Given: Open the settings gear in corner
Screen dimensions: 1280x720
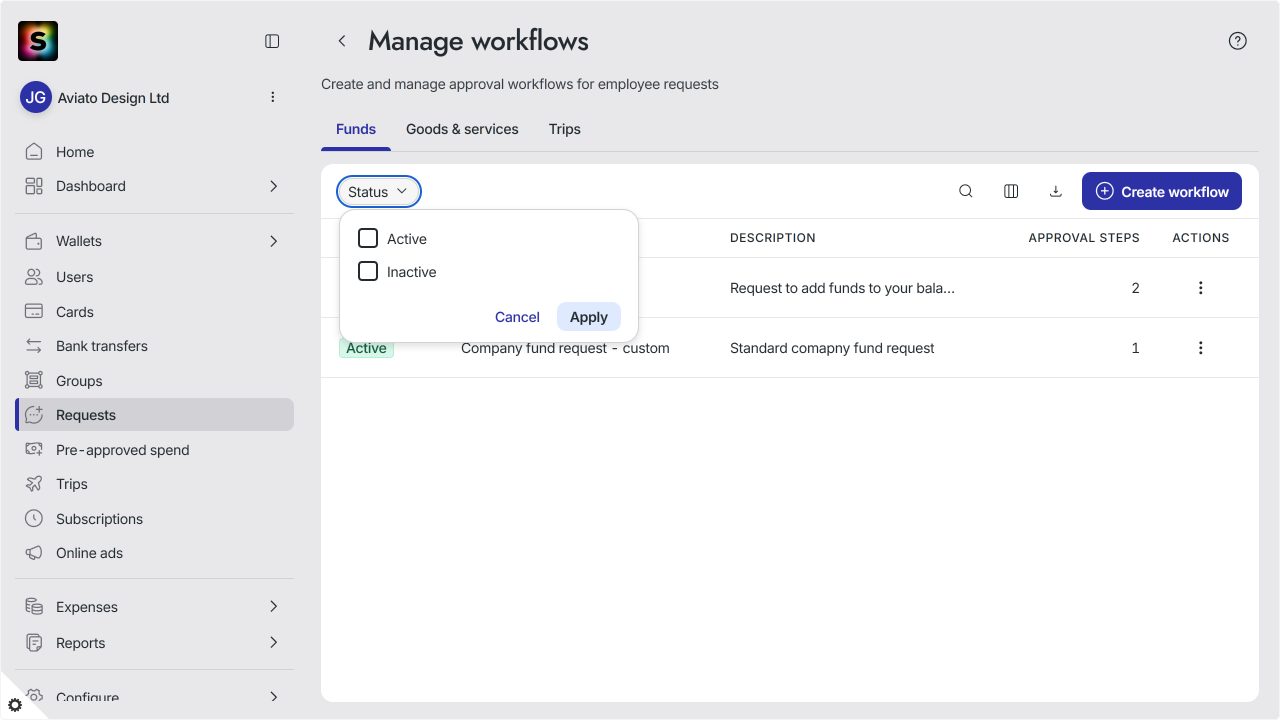Looking at the screenshot, I should (x=15, y=705).
